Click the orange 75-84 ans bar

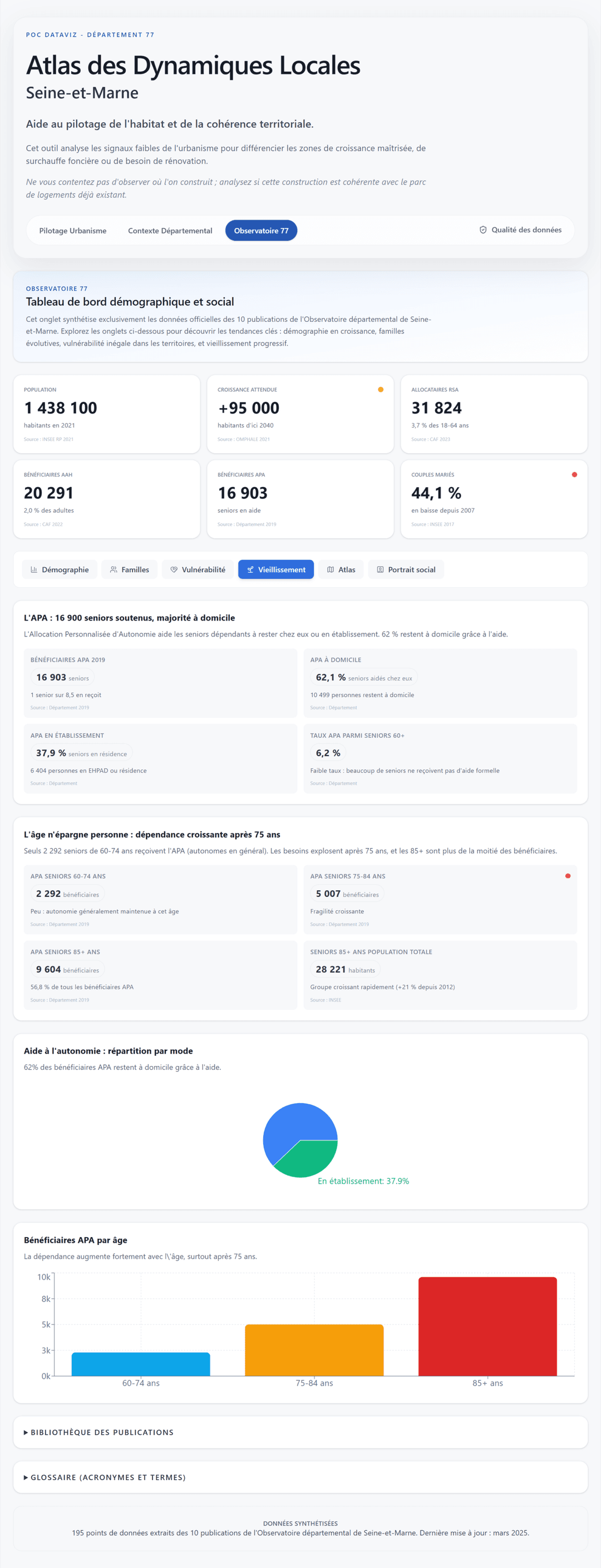(x=314, y=1350)
